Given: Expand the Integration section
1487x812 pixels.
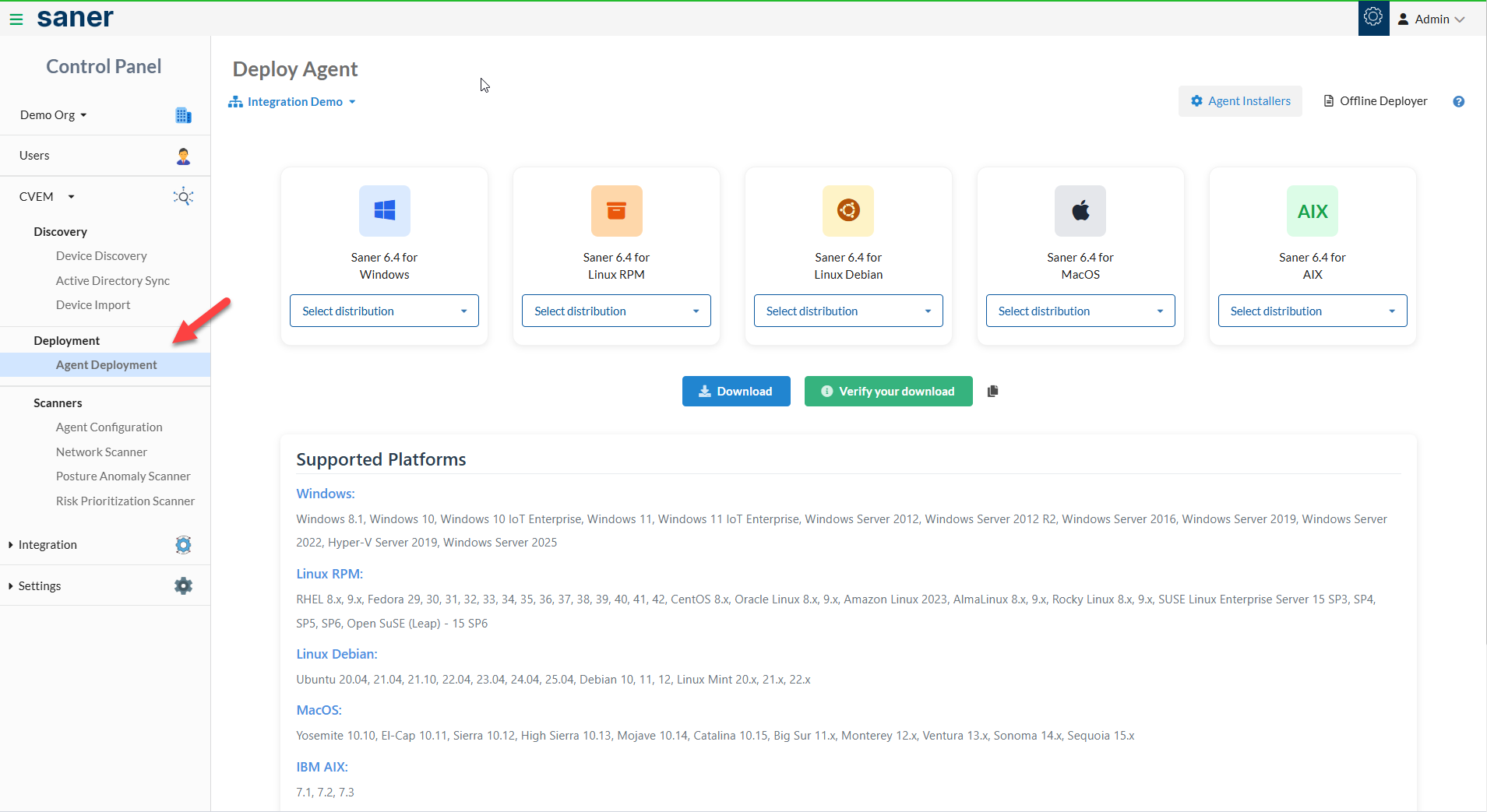Looking at the screenshot, I should pyautogui.click(x=43, y=545).
